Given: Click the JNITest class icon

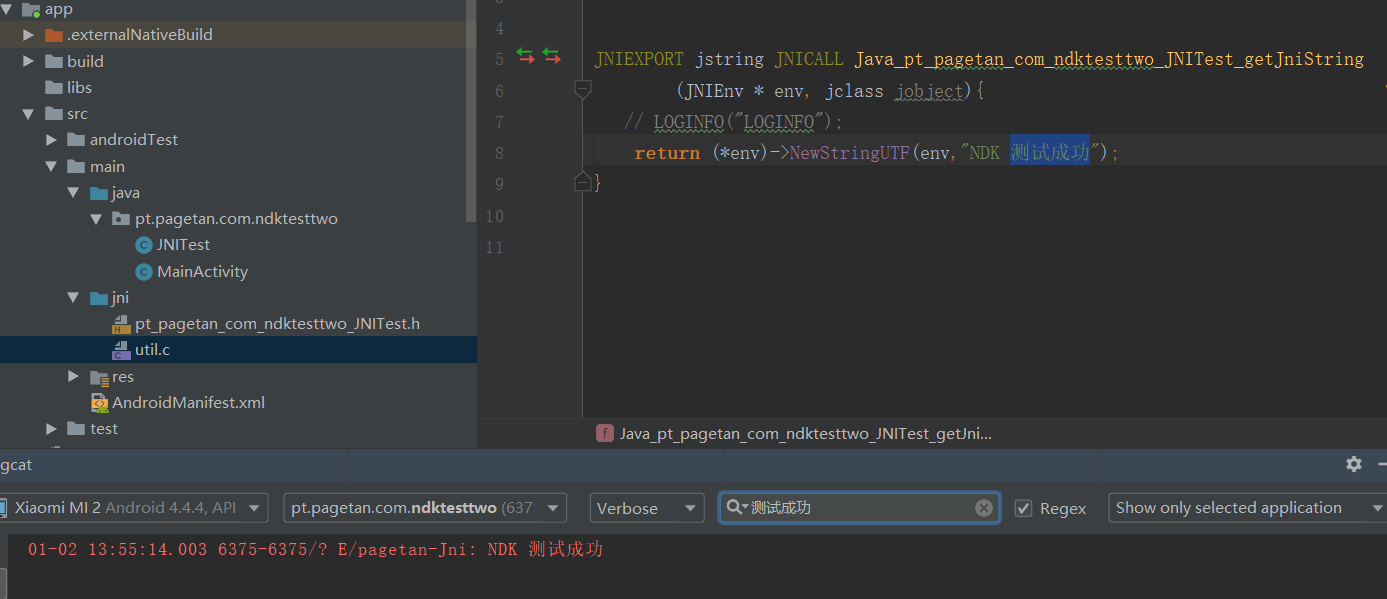Looking at the screenshot, I should pos(144,245).
